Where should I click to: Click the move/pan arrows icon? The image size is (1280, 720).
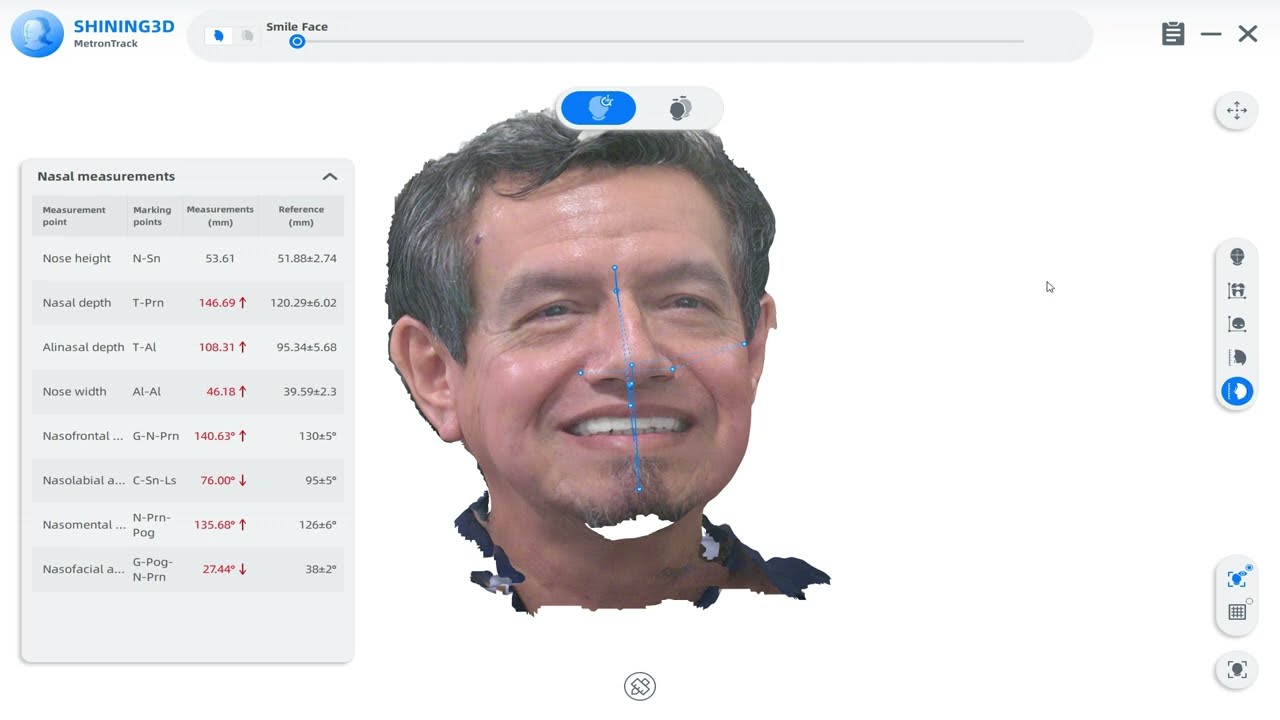1237,111
